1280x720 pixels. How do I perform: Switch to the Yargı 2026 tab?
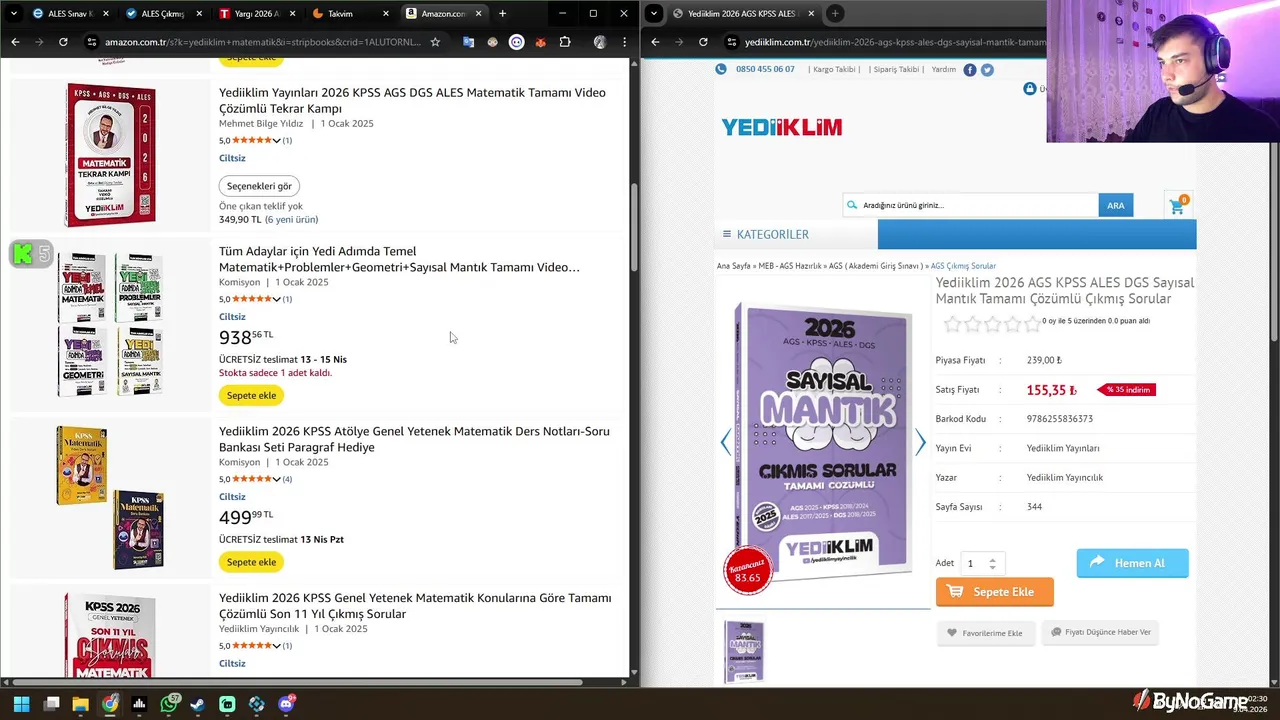pyautogui.click(x=254, y=13)
